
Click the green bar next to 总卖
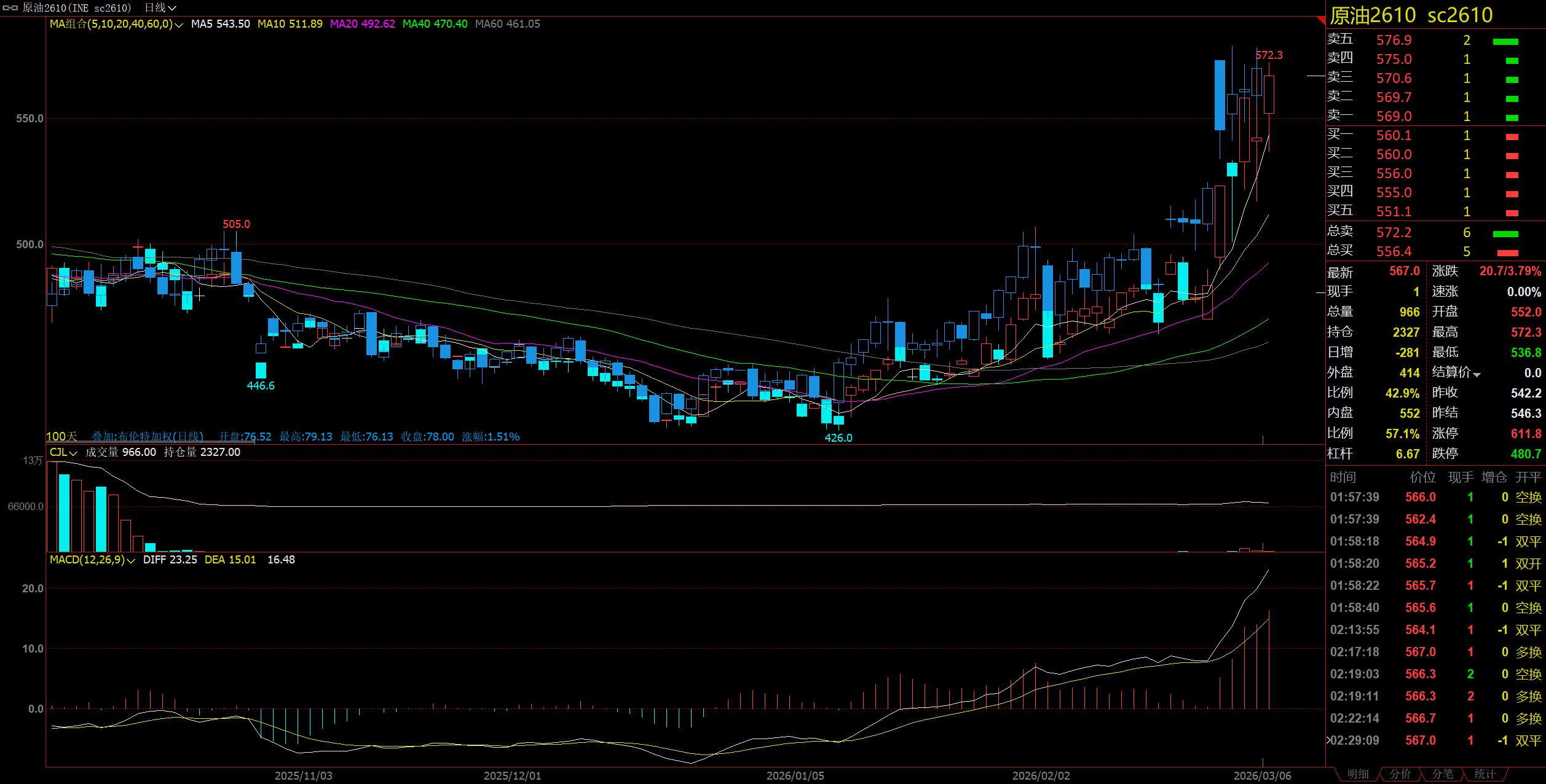click(x=1505, y=233)
